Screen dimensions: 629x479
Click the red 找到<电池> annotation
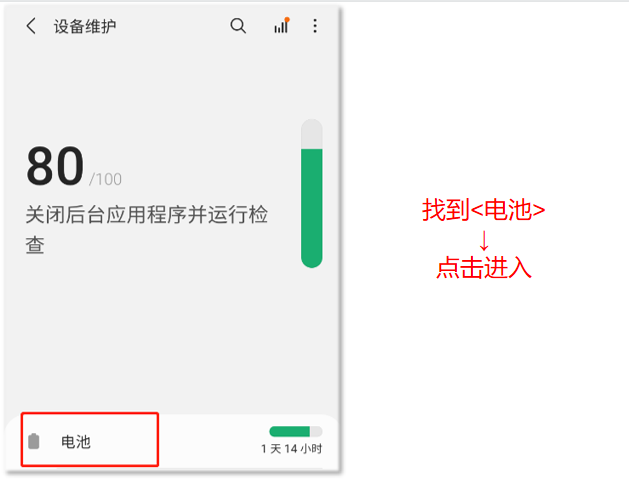coord(484,210)
